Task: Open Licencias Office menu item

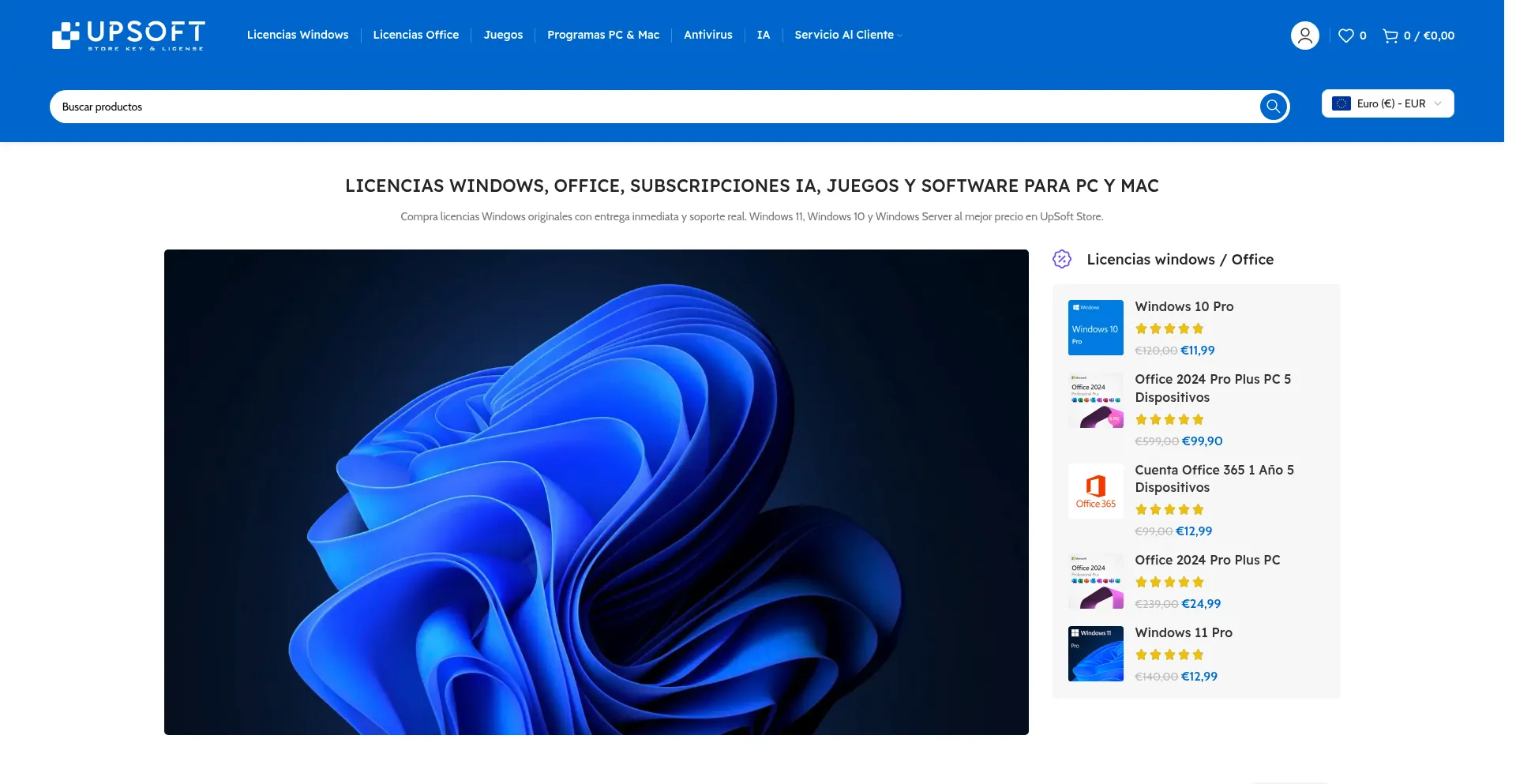Action: click(x=416, y=35)
